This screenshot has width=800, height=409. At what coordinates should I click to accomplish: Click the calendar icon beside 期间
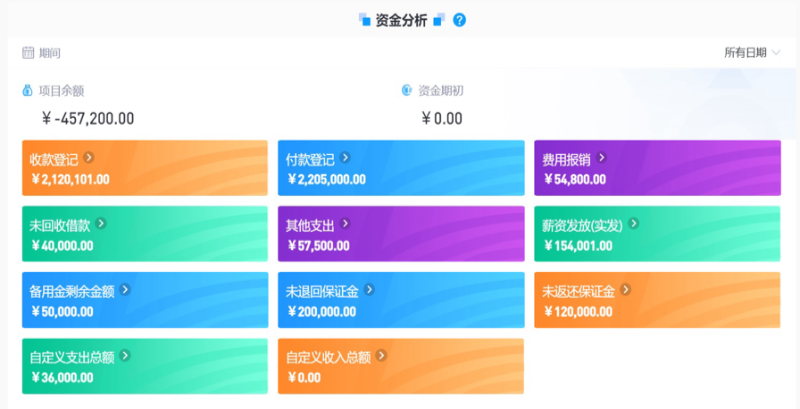pos(27,53)
